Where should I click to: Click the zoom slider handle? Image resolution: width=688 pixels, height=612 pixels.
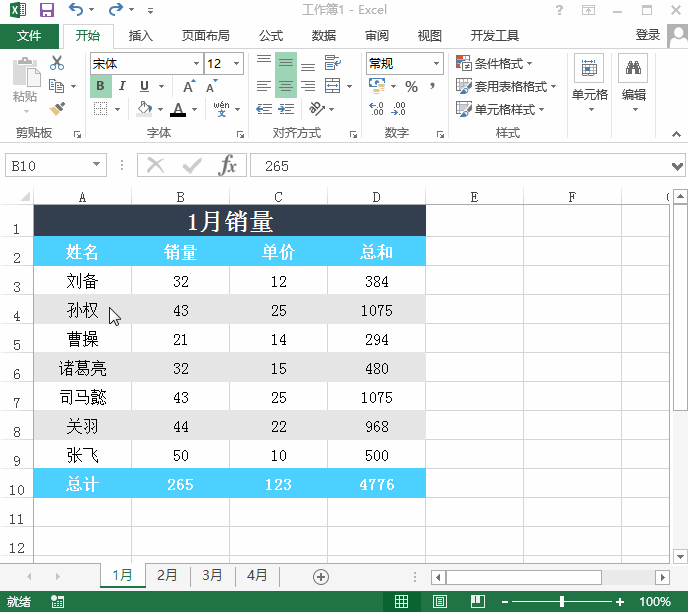[x=562, y=601]
